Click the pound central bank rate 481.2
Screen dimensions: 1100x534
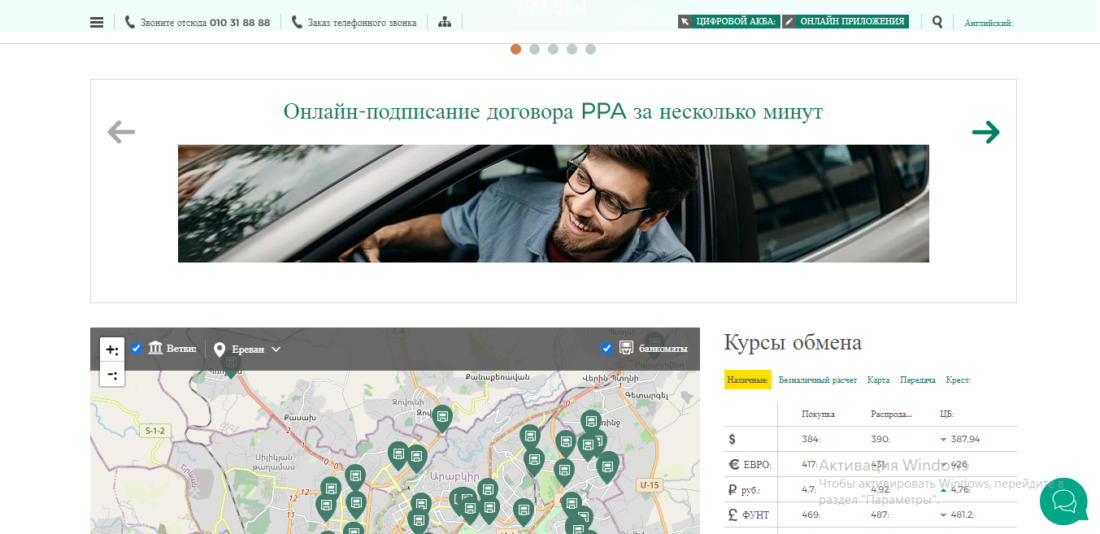click(964, 515)
